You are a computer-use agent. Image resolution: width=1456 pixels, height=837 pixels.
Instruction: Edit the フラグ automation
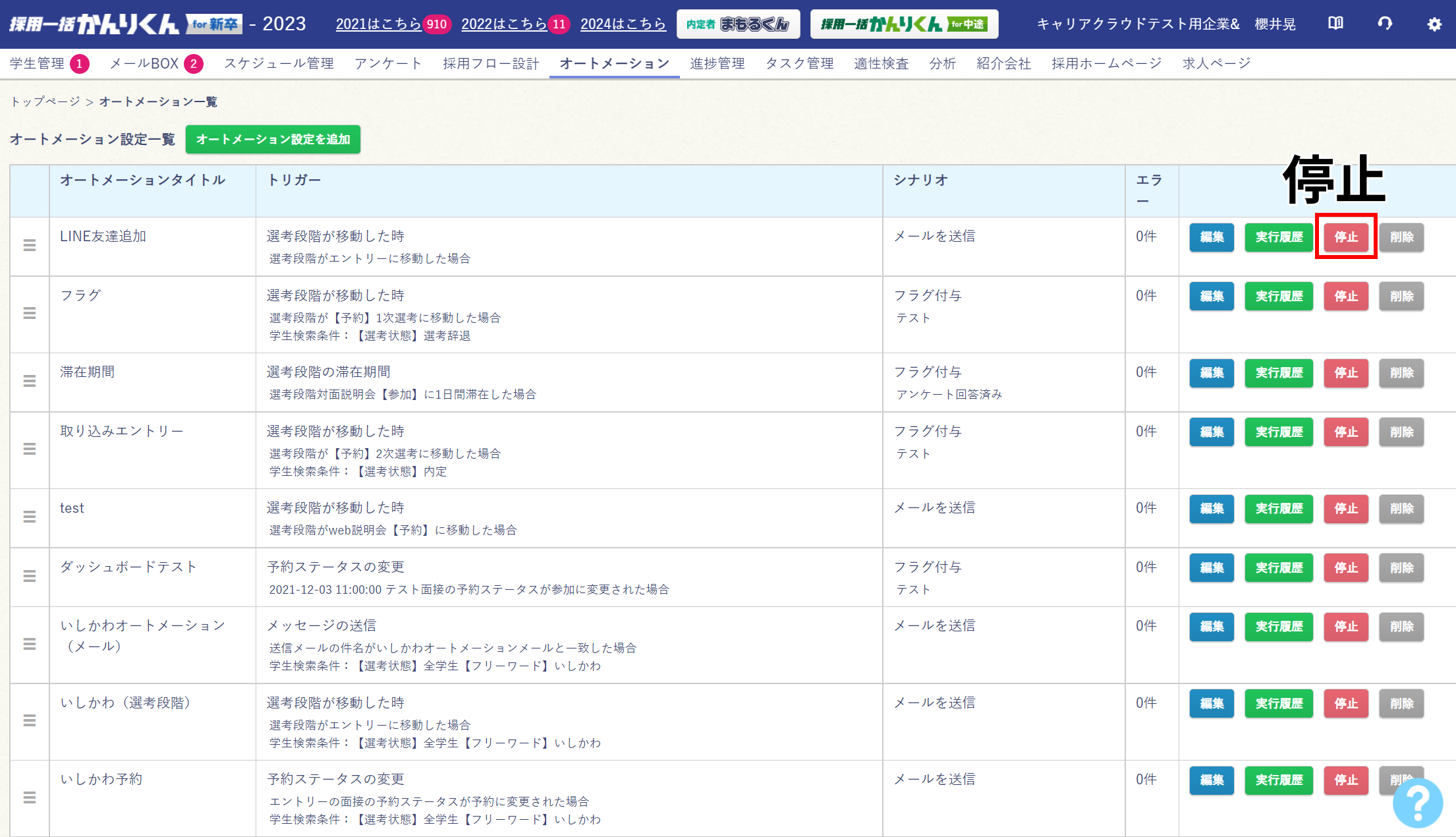(1212, 297)
